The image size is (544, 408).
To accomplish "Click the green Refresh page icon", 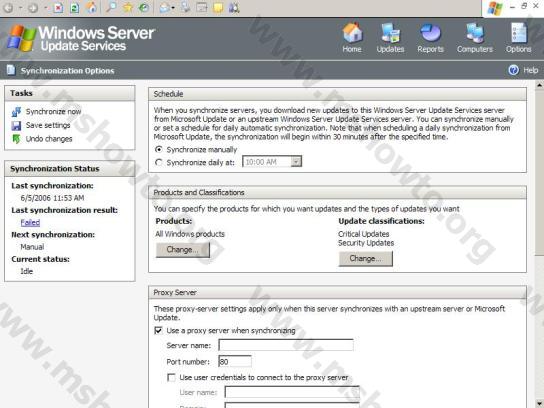I will [75, 8].
